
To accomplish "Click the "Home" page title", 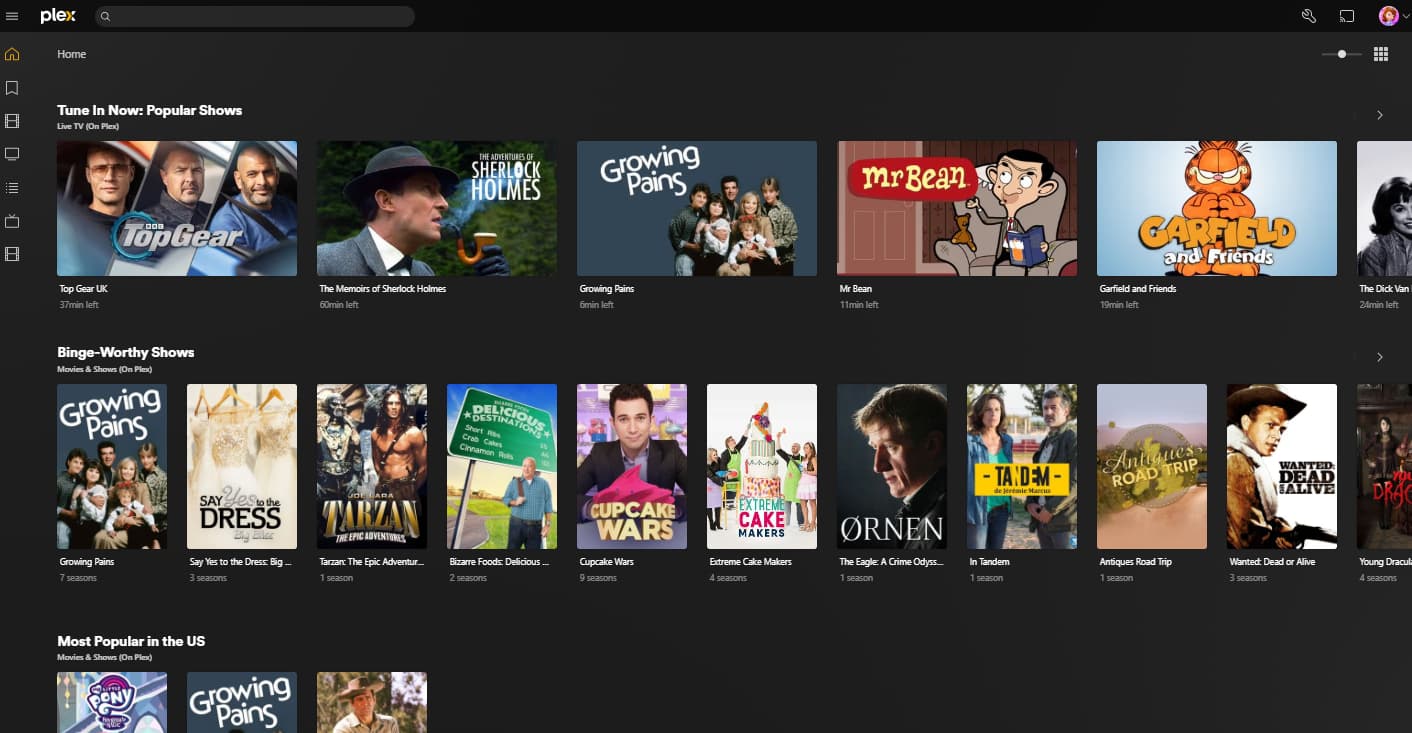I will 72,54.
